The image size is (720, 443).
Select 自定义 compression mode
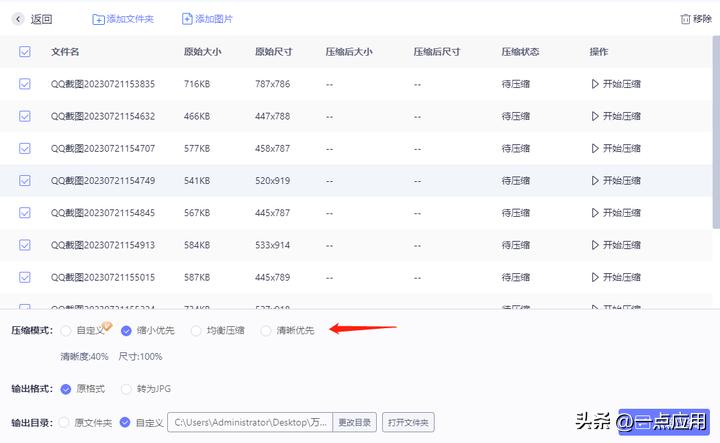pos(66,331)
